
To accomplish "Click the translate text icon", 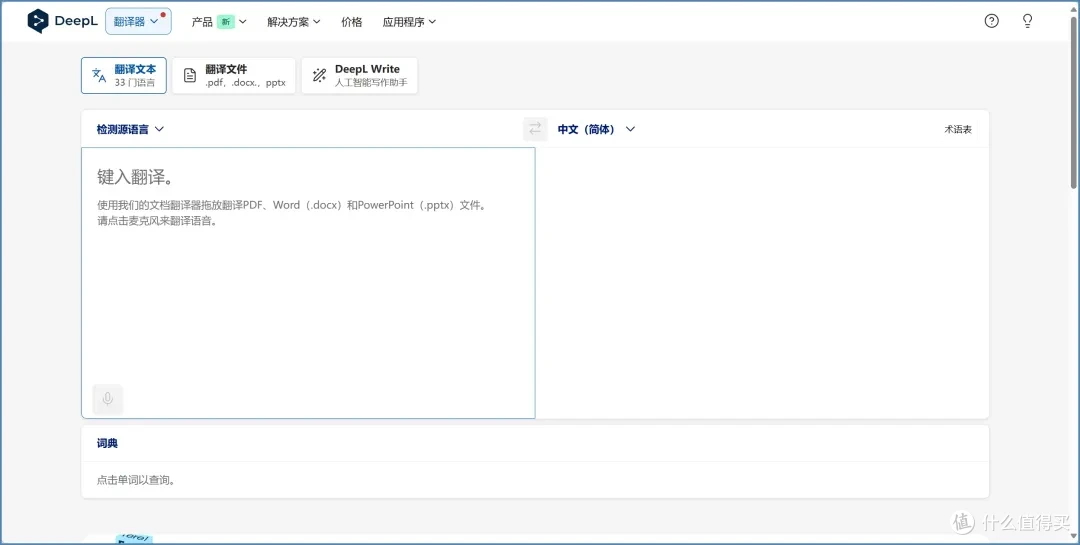I will (99, 76).
